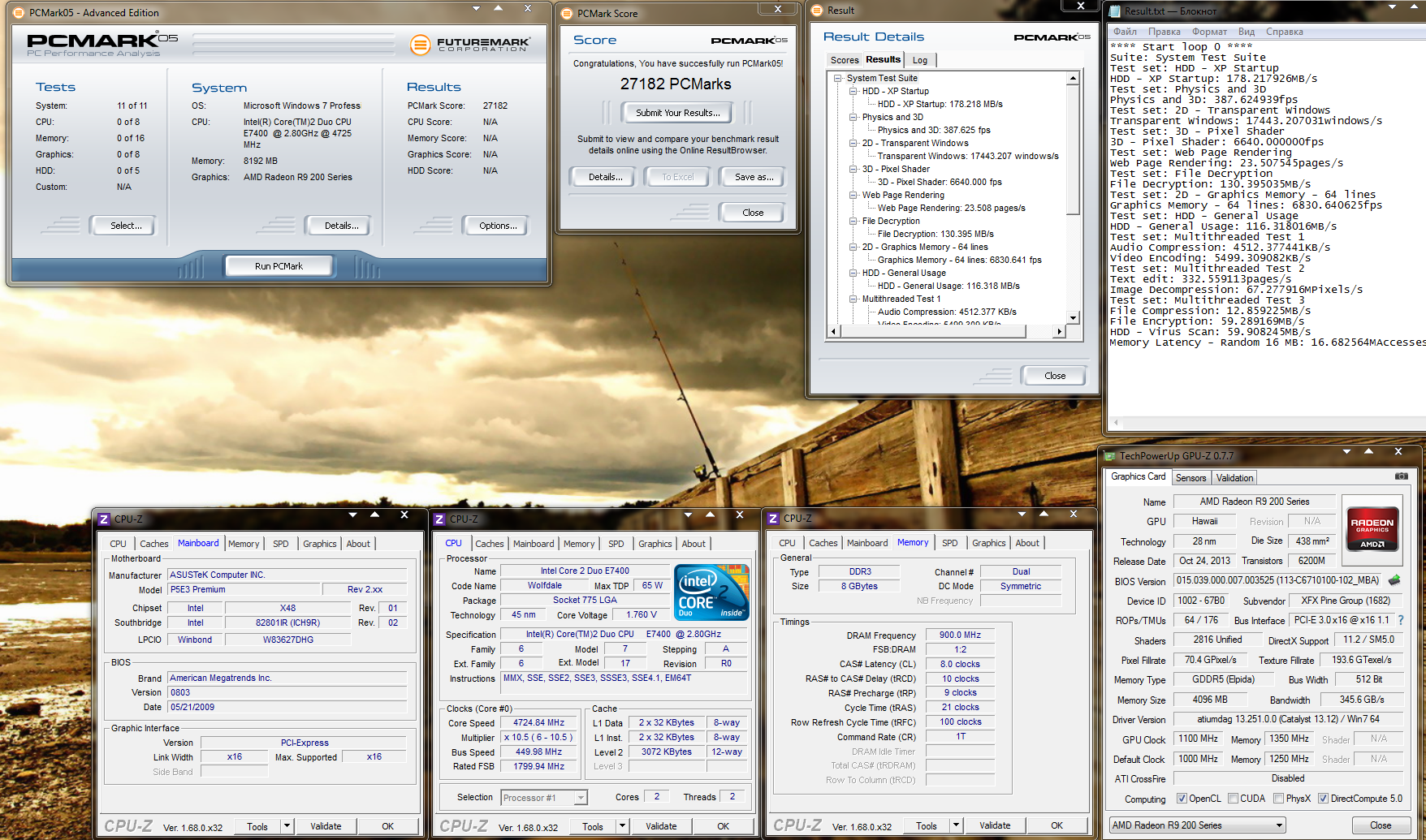Click the Options... button under Results

[498, 226]
